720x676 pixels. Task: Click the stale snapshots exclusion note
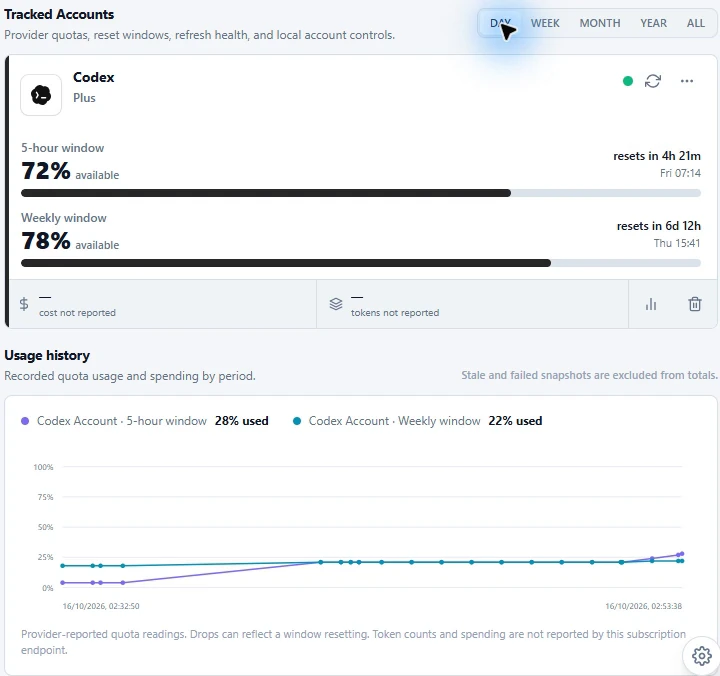[x=589, y=375]
